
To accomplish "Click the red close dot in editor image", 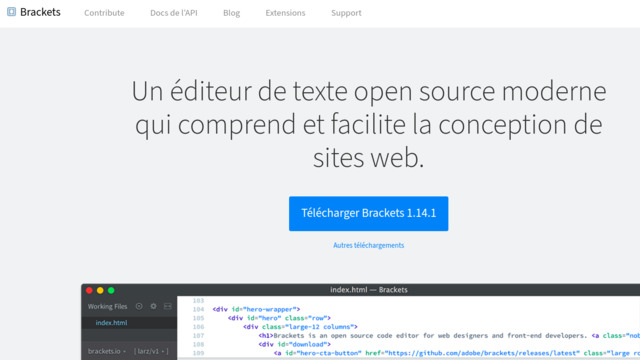I will pyautogui.click(x=89, y=290).
